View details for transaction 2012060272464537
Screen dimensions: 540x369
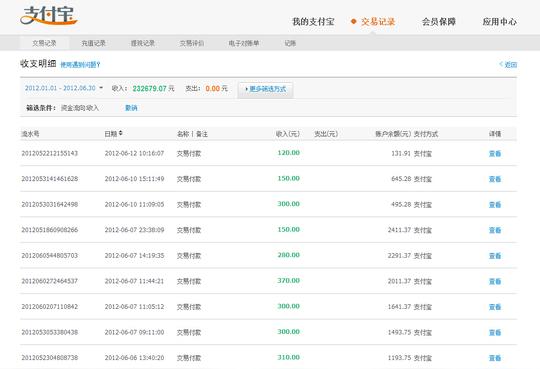point(495,281)
